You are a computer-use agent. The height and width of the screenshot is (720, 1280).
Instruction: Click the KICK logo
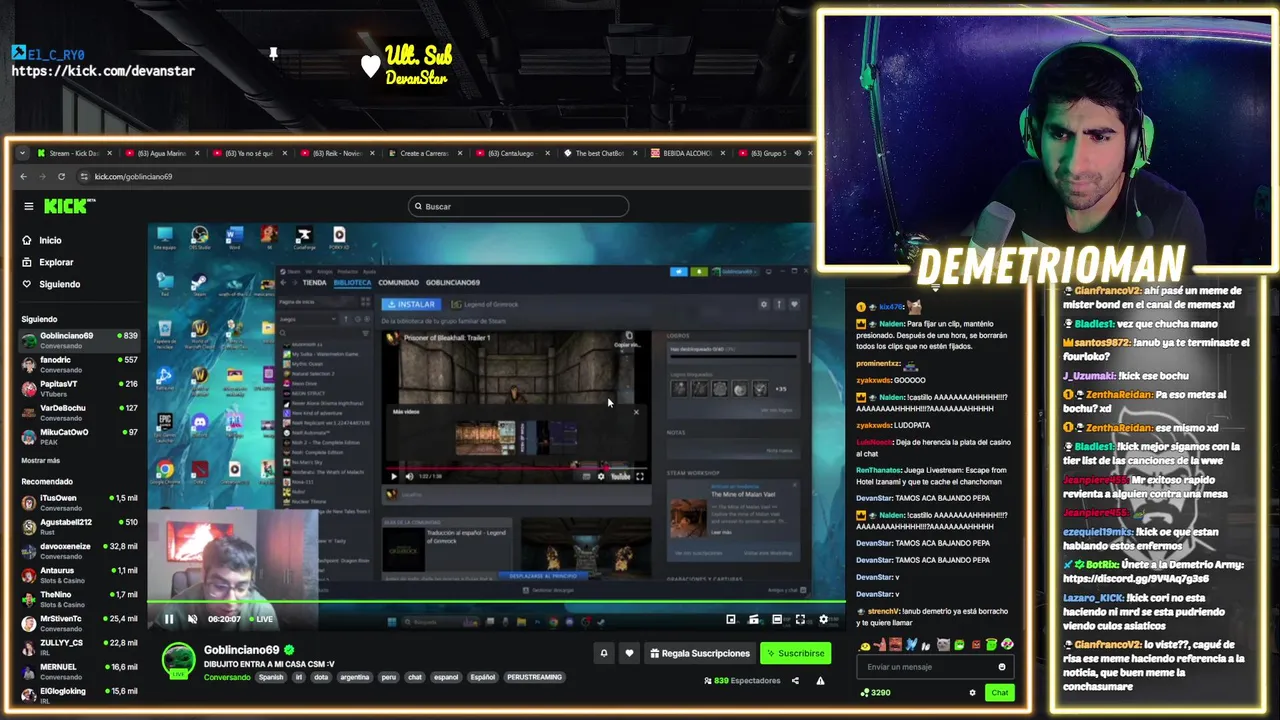[67, 206]
